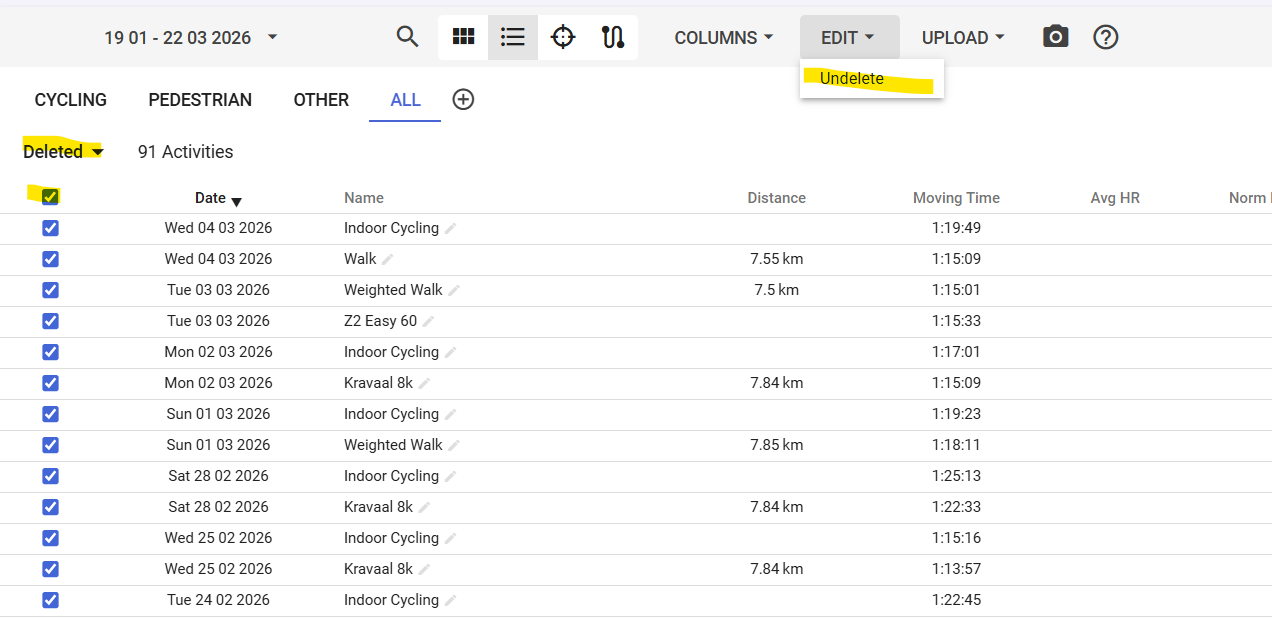The width and height of the screenshot is (1272, 618).
Task: Select the list view icon
Action: click(x=513, y=37)
